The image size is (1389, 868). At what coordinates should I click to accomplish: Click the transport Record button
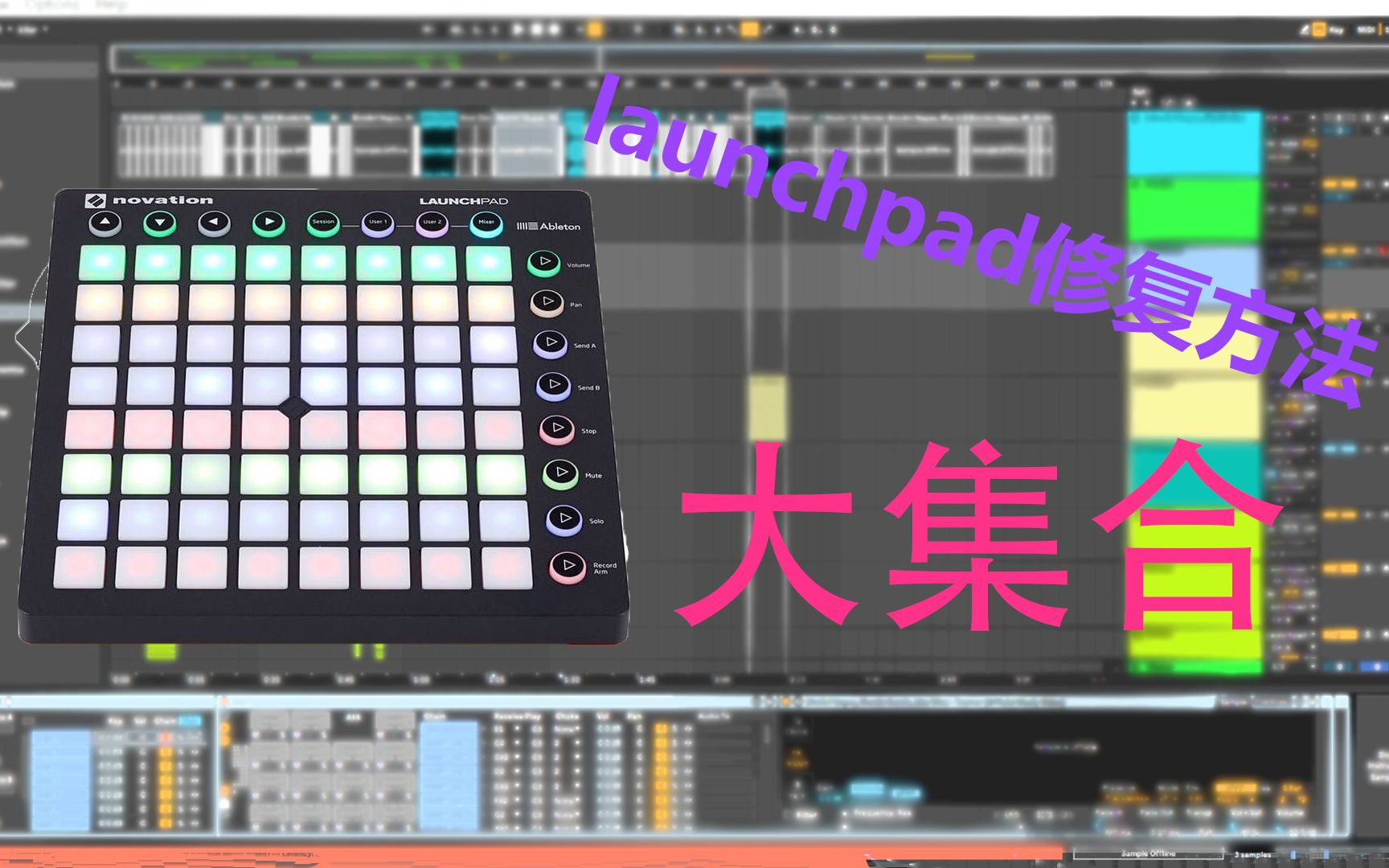555,30
